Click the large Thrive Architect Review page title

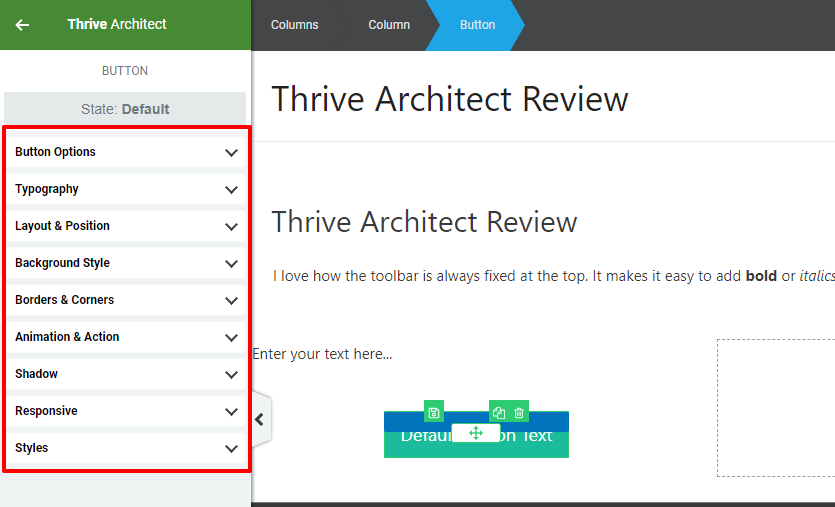coord(450,99)
